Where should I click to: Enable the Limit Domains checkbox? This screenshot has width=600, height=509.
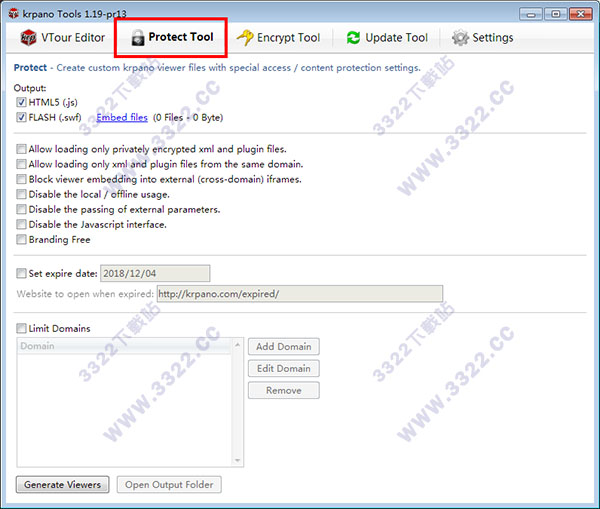tap(21, 328)
